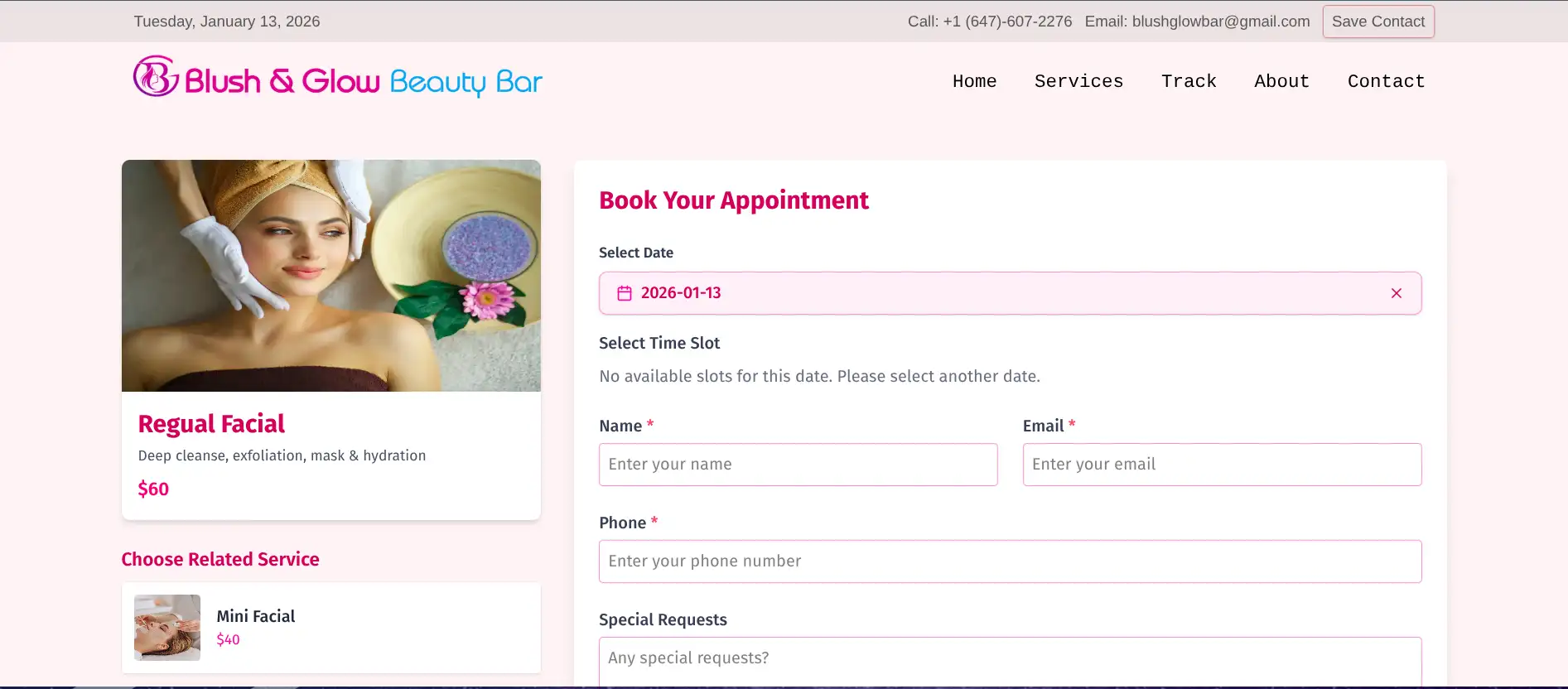This screenshot has width=1568, height=689.
Task: Go to the Services page
Action: (x=1078, y=81)
